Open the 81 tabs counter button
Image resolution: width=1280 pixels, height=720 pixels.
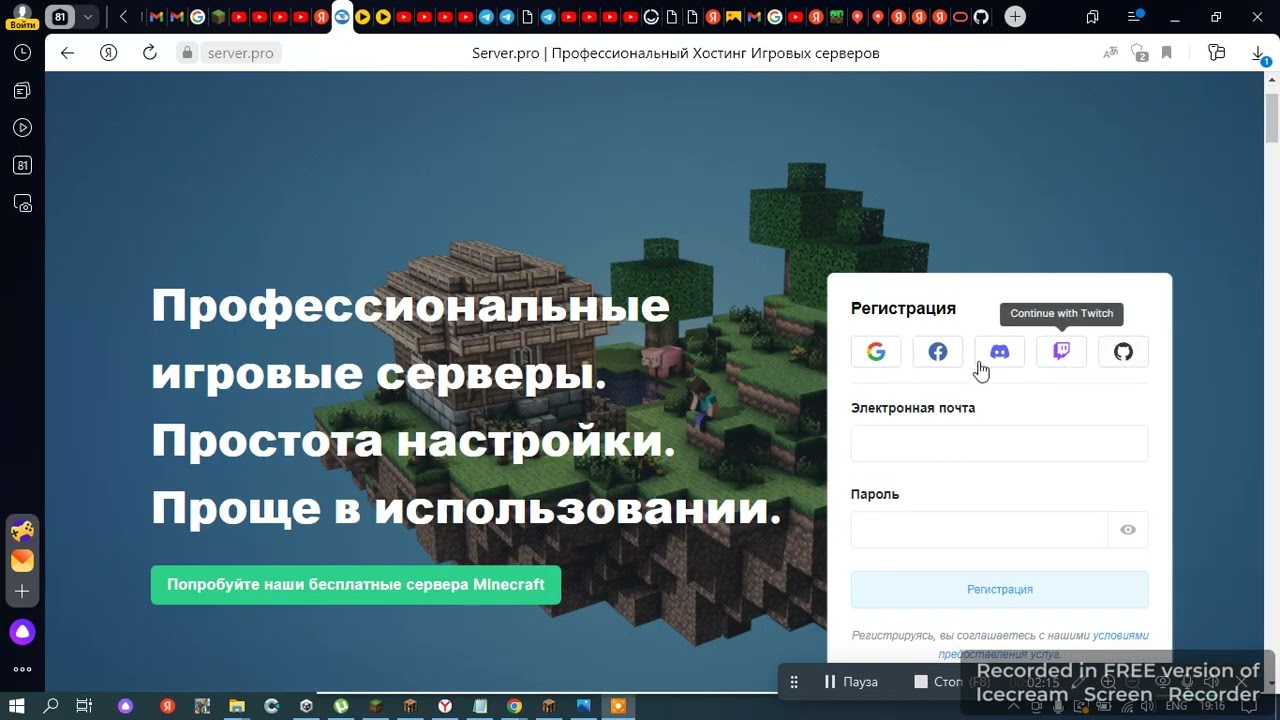[60, 17]
